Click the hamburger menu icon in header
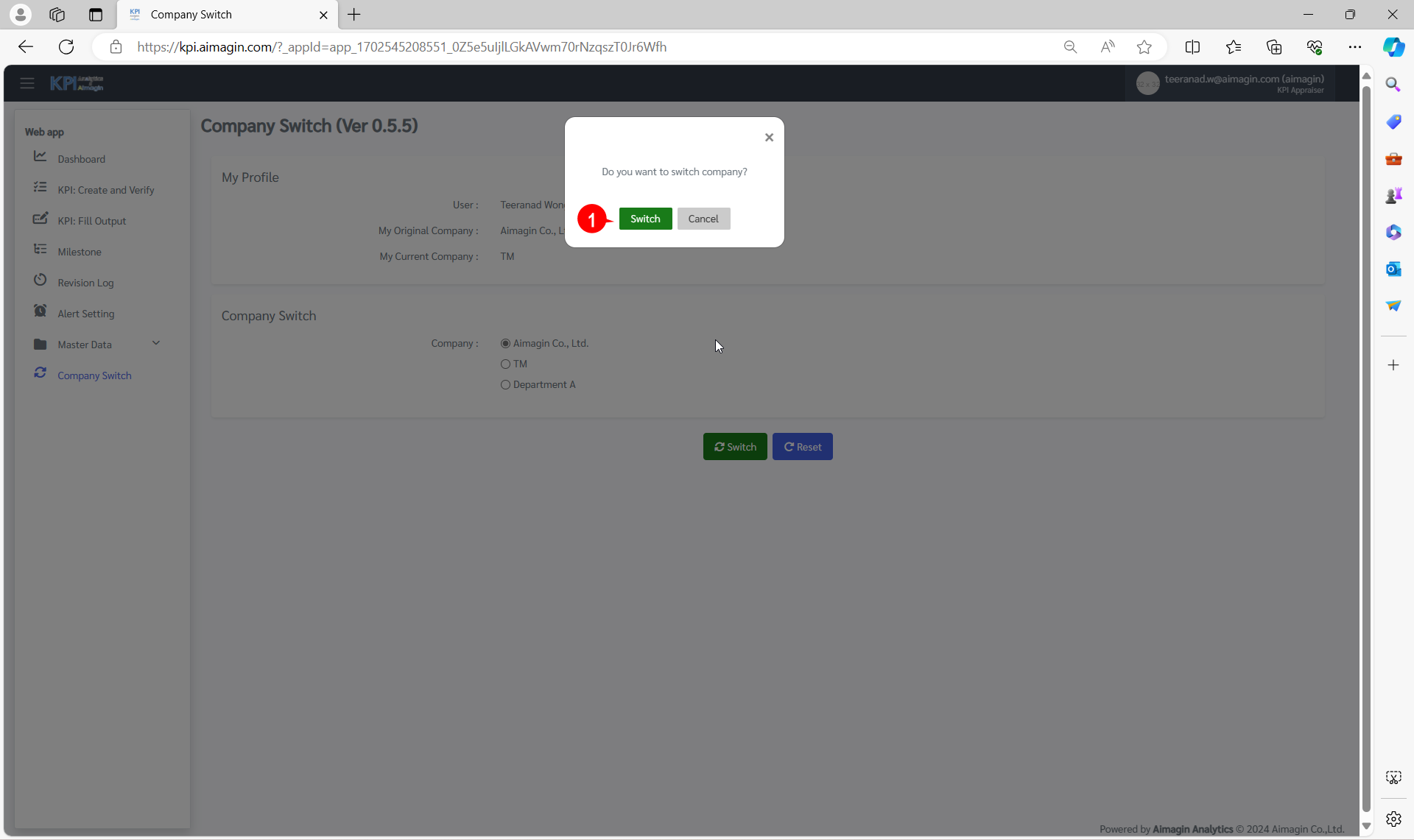Screen dimensions: 1414x840 27,83
